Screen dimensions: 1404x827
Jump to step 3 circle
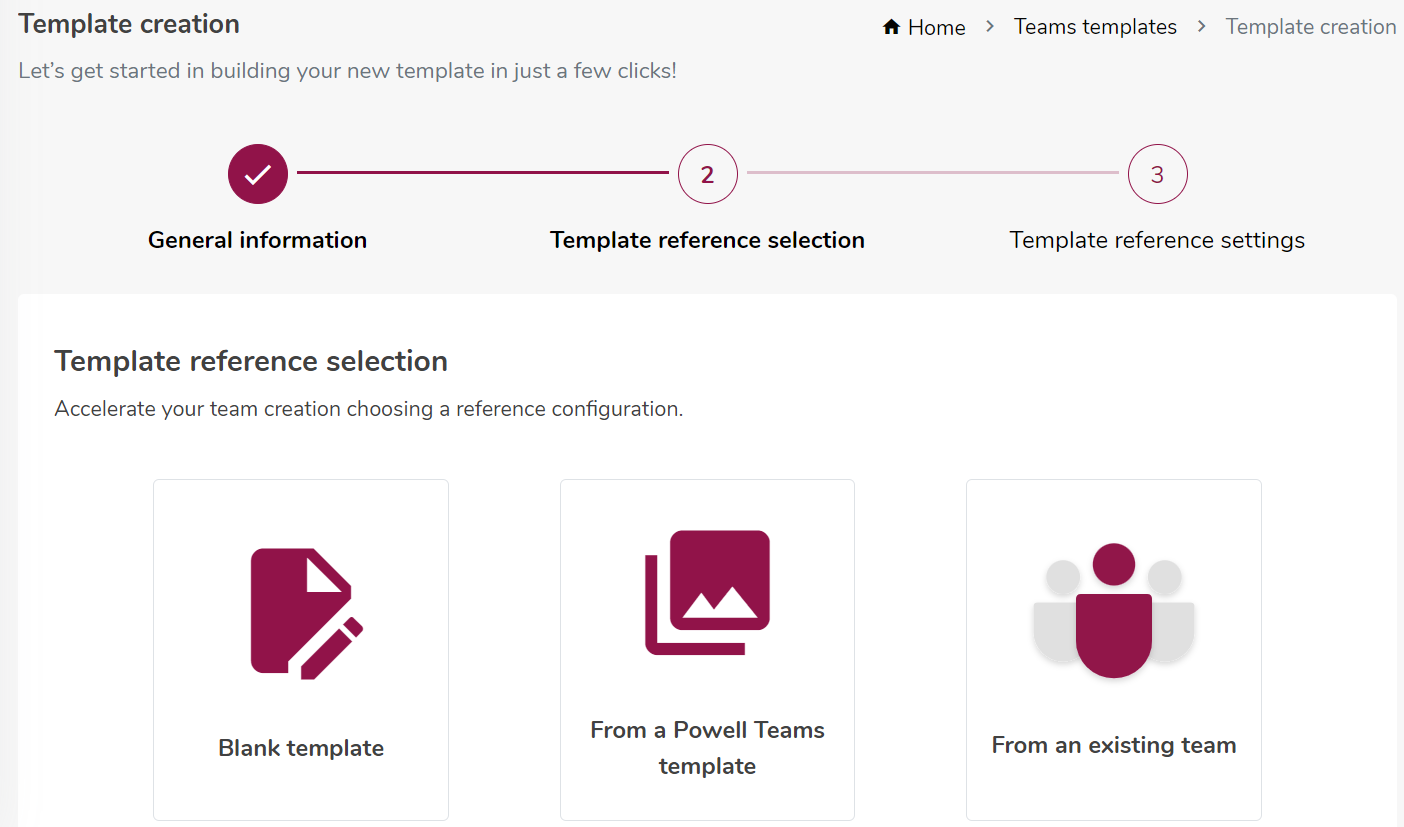(x=1158, y=175)
